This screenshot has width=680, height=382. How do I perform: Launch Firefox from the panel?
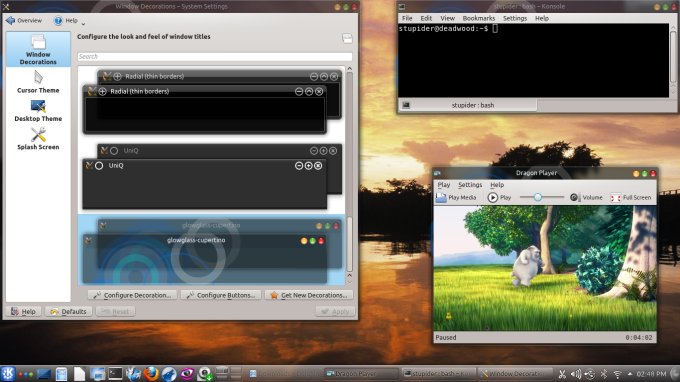coord(151,374)
